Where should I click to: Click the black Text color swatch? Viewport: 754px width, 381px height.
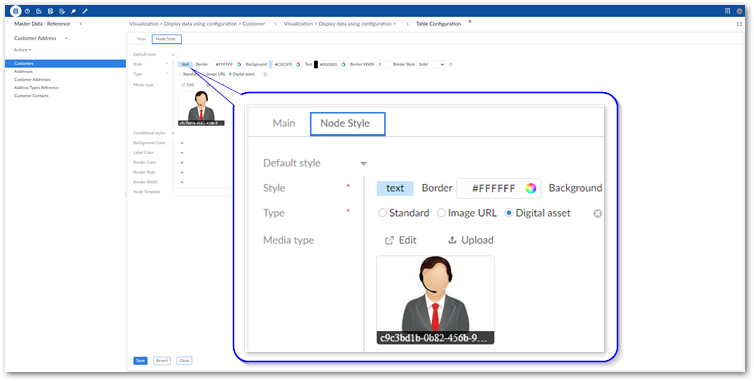click(316, 64)
